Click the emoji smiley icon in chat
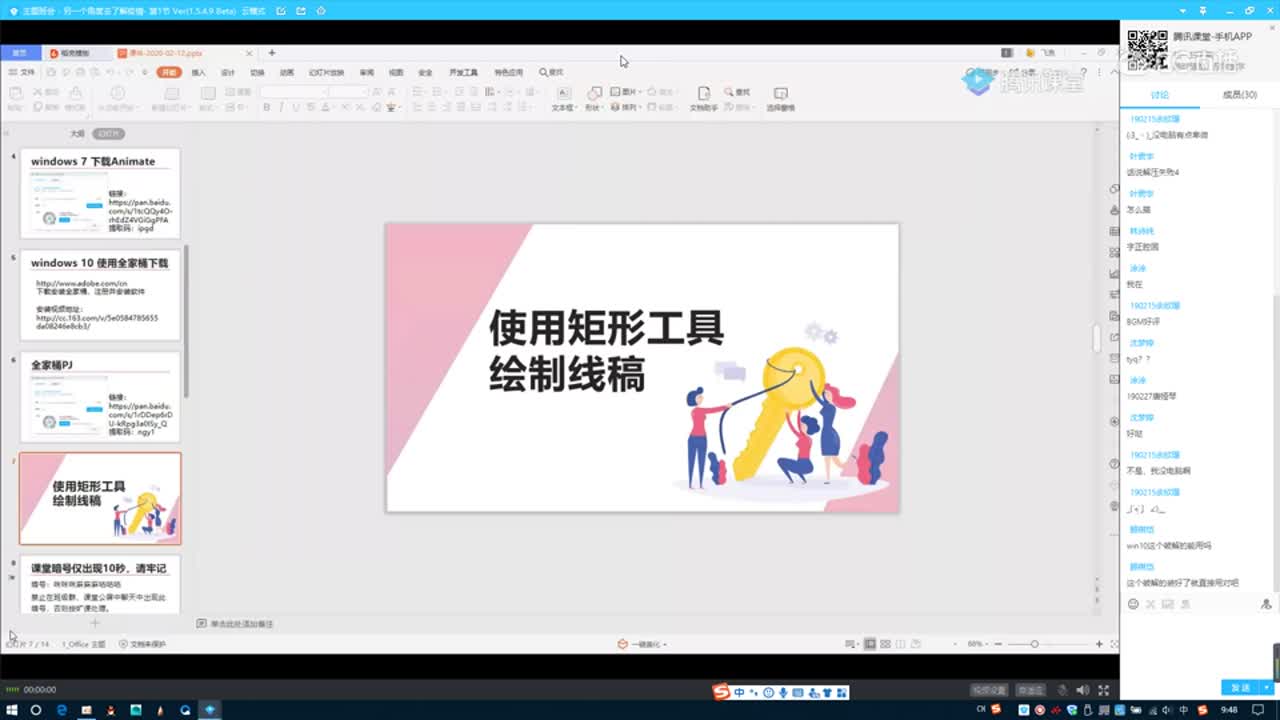Image resolution: width=1280 pixels, height=720 pixels. click(1133, 604)
